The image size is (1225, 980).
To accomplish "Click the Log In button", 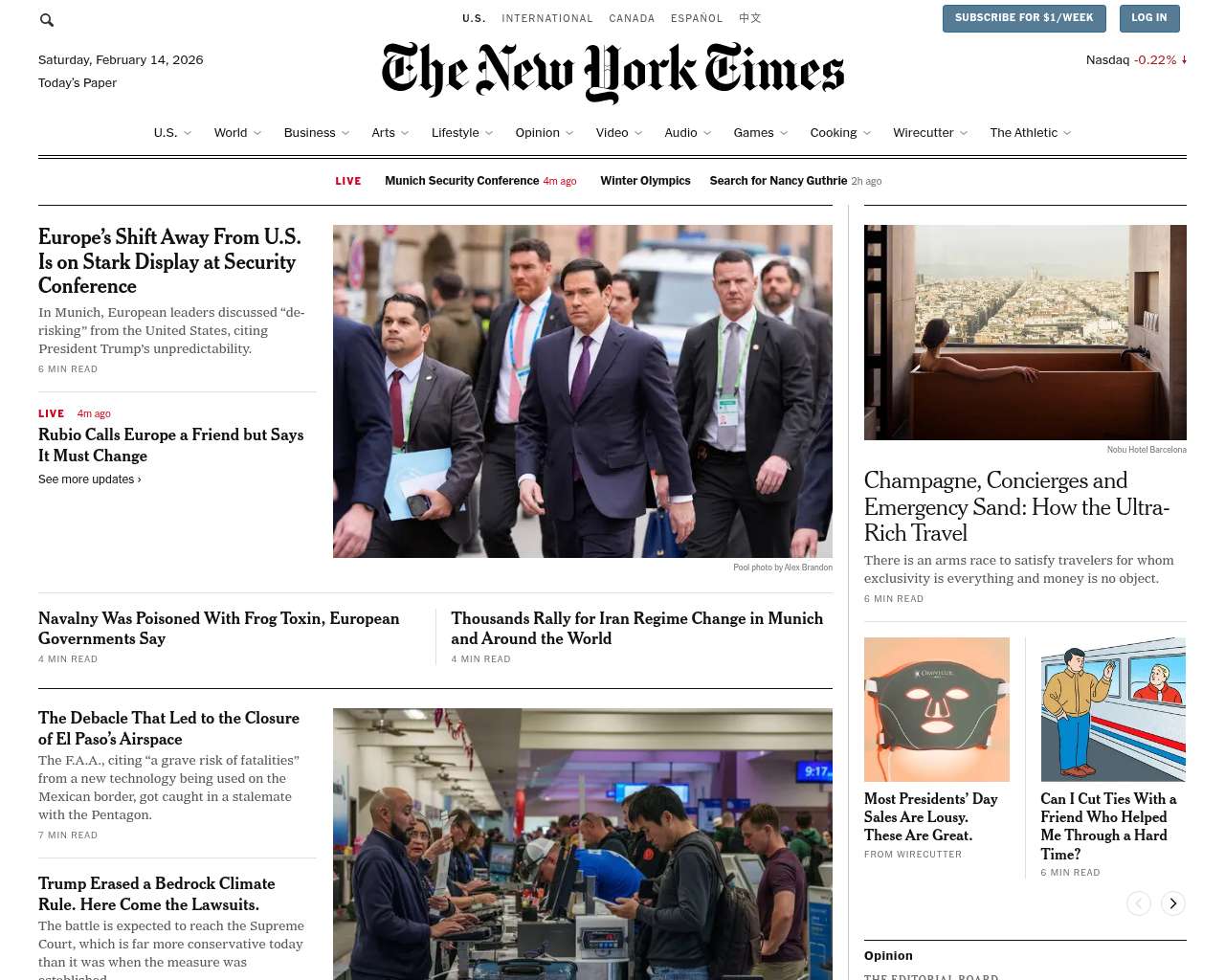I will [x=1148, y=18].
